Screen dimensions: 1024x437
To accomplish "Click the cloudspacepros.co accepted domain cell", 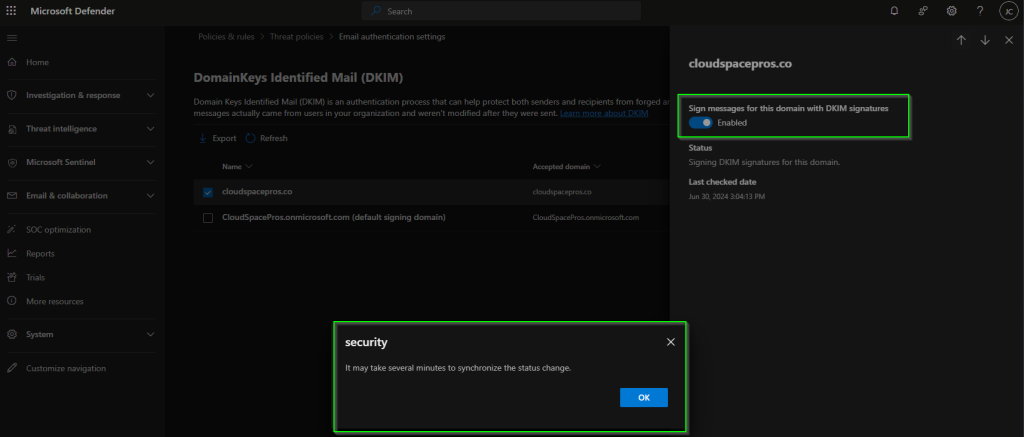I will point(562,193).
